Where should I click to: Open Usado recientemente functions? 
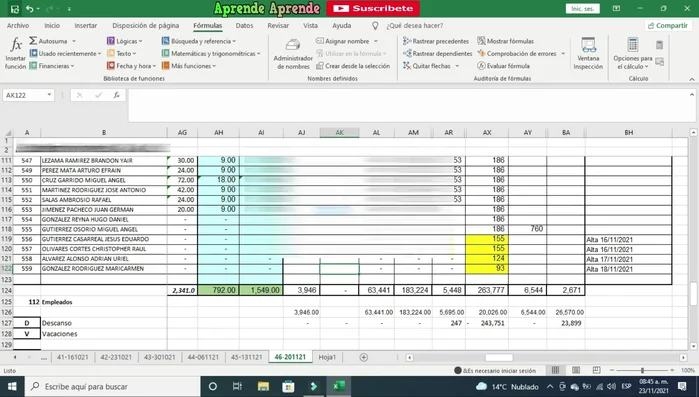(65, 53)
